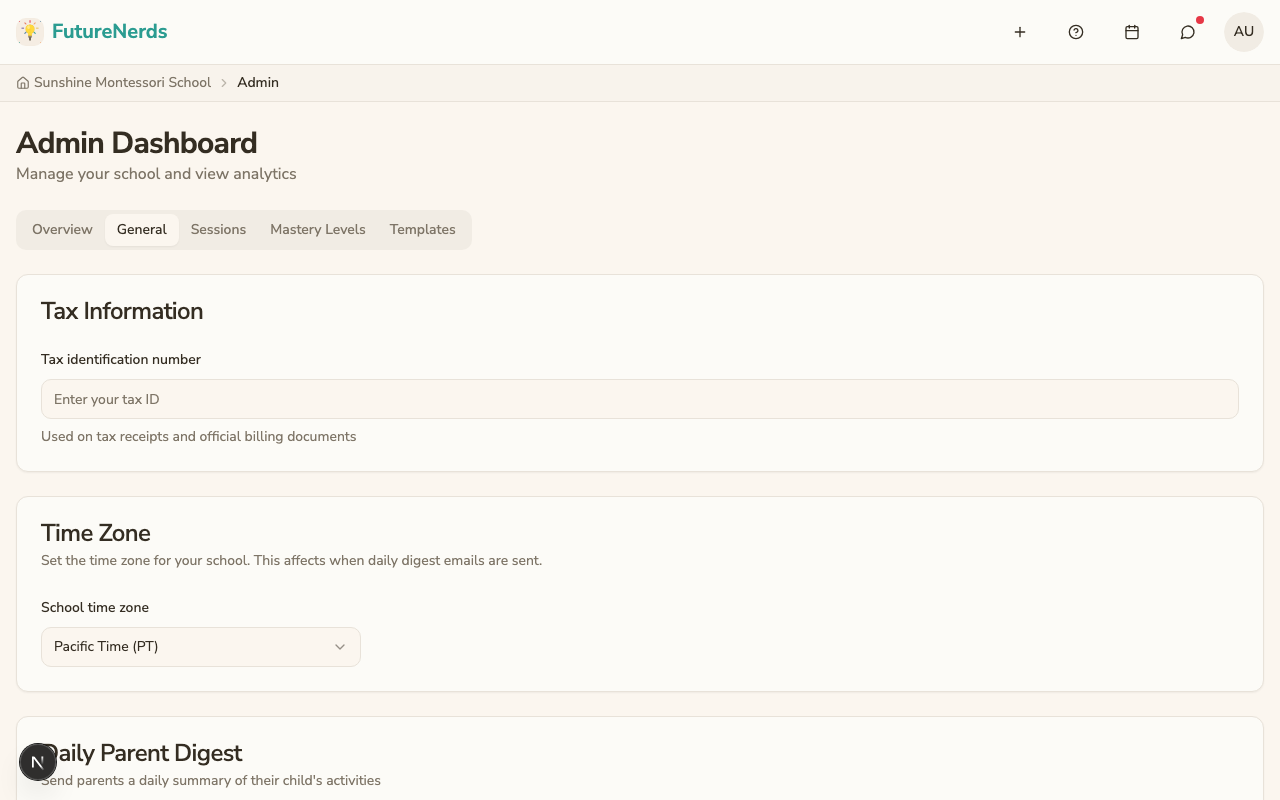Viewport: 1280px width, 800px height.
Task: Switch to the Overview tab
Action: pos(62,230)
